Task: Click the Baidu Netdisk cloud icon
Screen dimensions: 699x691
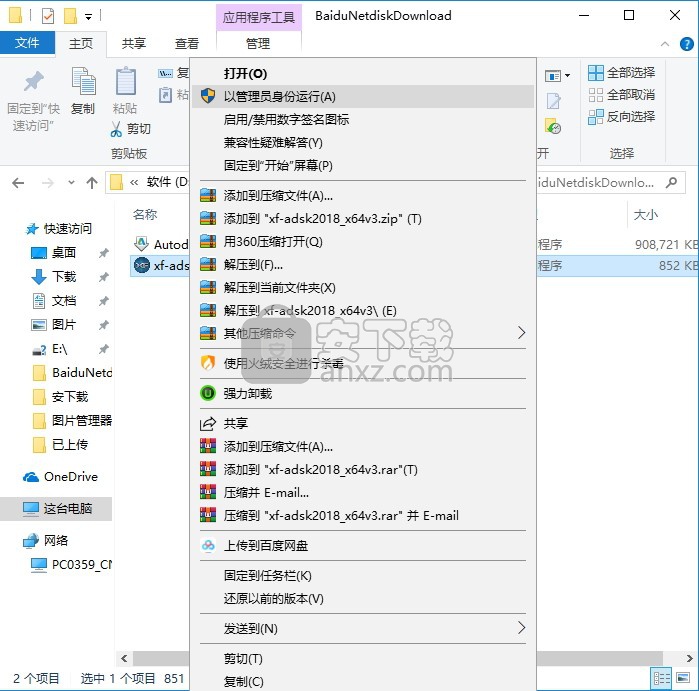Action: click(208, 545)
